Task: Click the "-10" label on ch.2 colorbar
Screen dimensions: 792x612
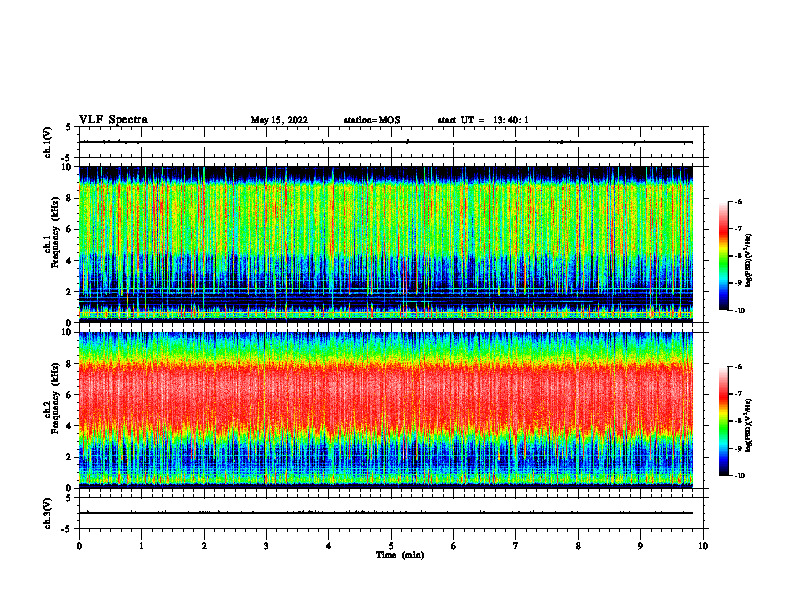Action: tap(740, 476)
